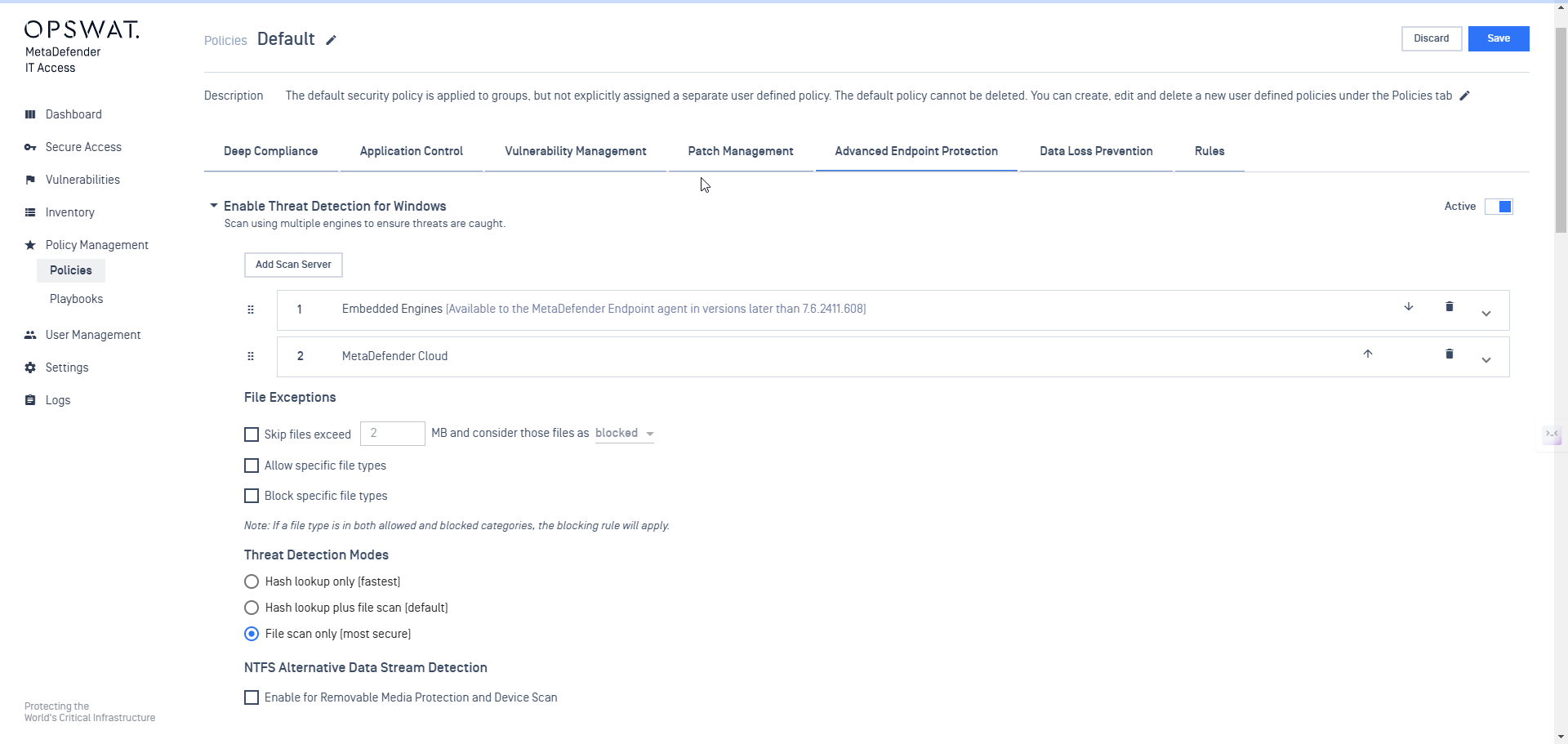This screenshot has height=744, width=1568.
Task: Click the Embedded Engines row number 1
Action: [x=300, y=310]
